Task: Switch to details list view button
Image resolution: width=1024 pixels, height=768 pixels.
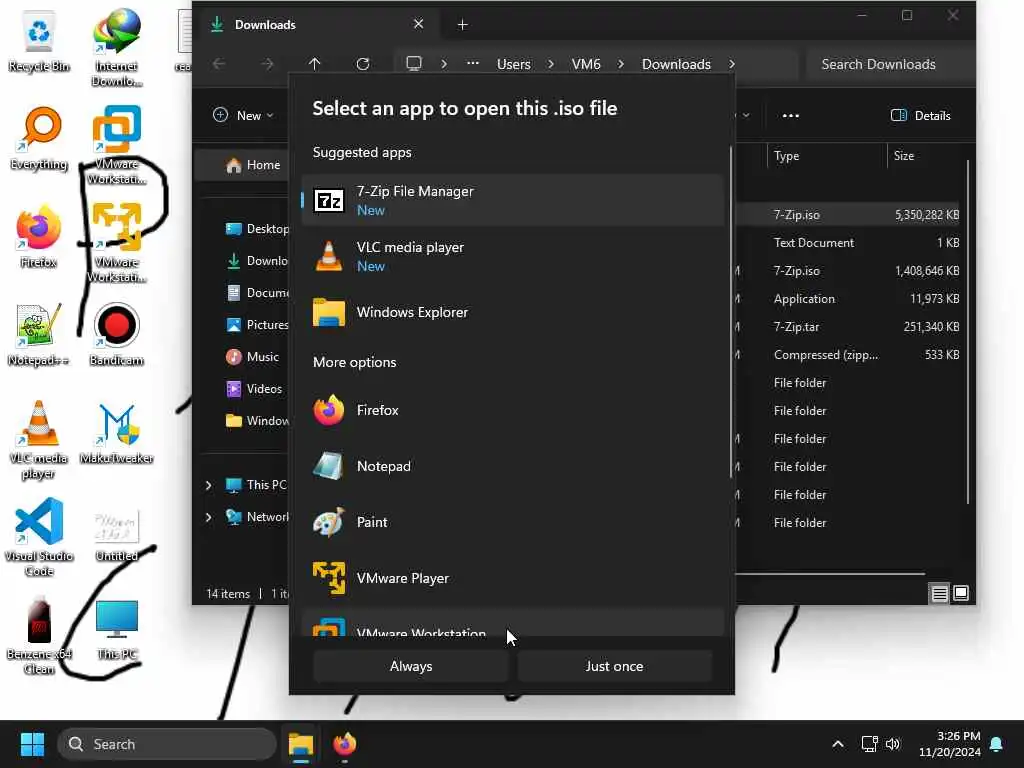Action: click(x=939, y=593)
